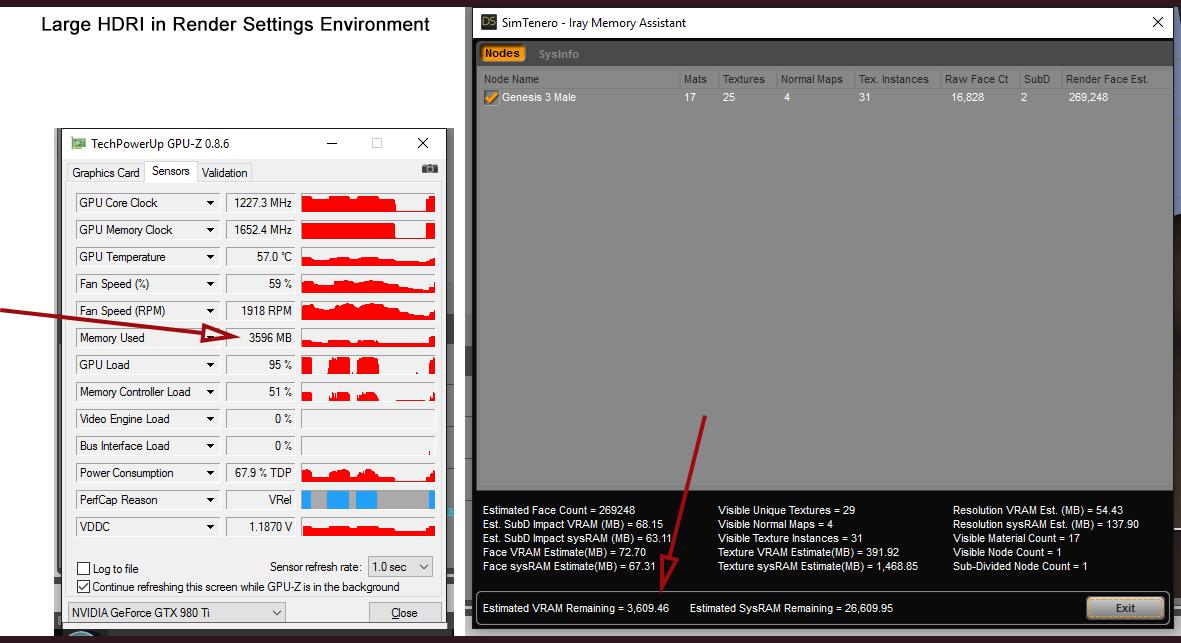Click the 57.0 °C temperature value
The height and width of the screenshot is (643, 1181).
pyautogui.click(x=261, y=257)
